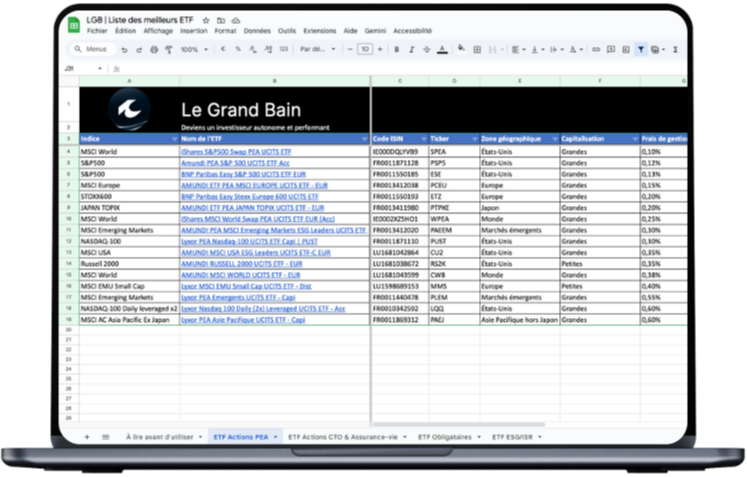Decrease font size with minus button

[x=350, y=49]
